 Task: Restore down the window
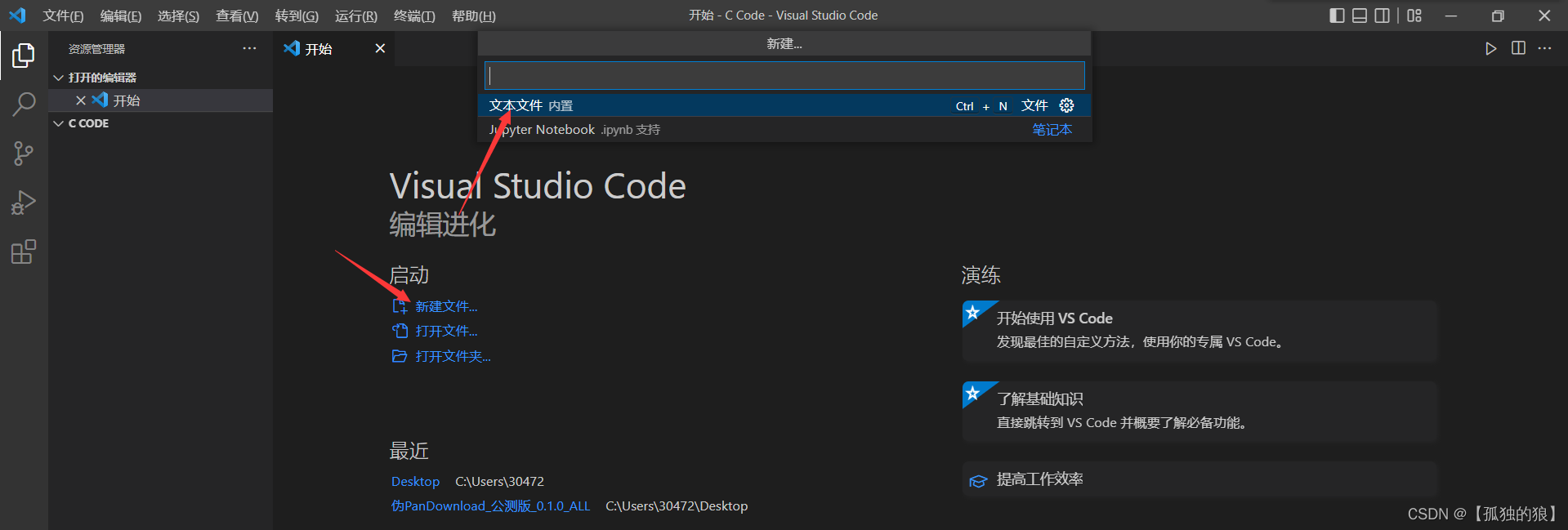pos(1498,16)
